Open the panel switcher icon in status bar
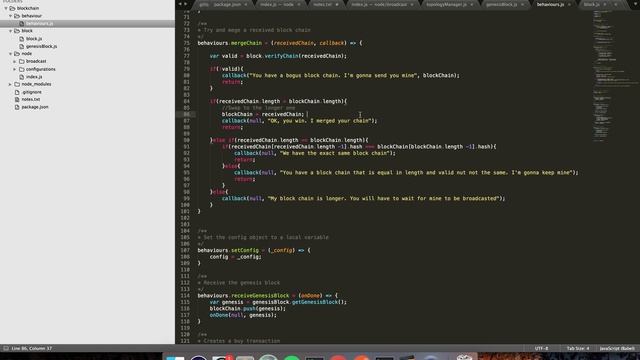The image size is (640, 360). click(6, 349)
